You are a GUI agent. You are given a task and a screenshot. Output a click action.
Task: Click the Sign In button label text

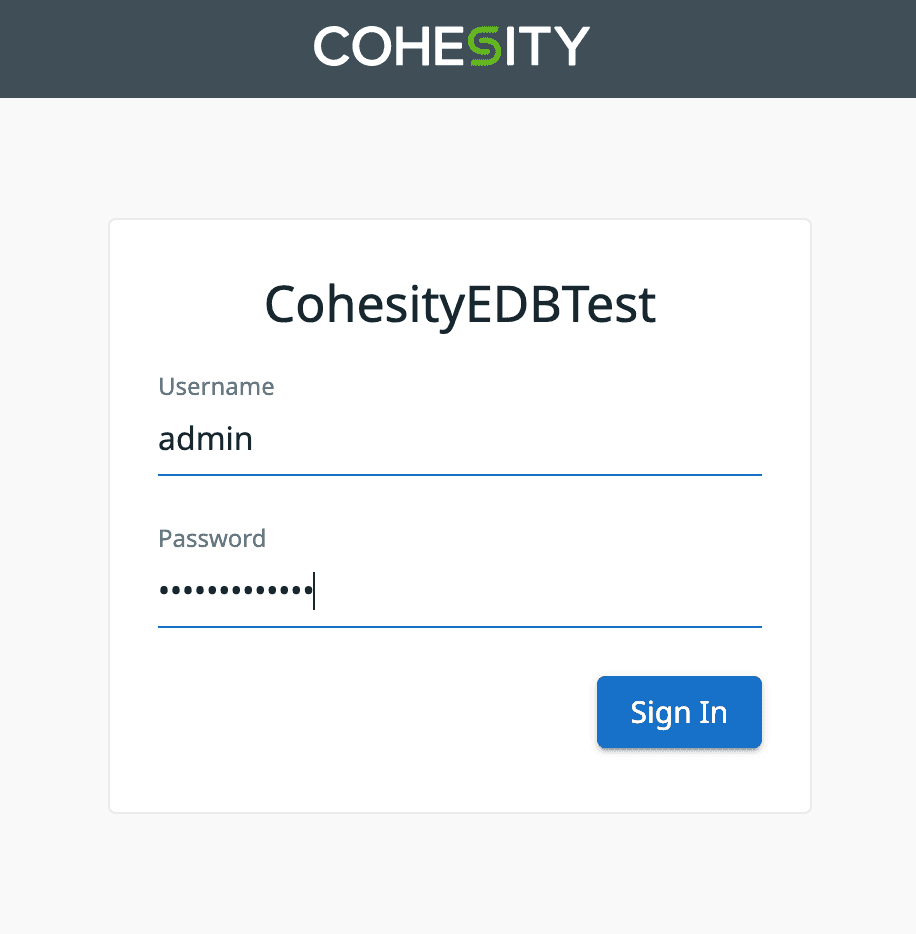pyautogui.click(x=679, y=712)
